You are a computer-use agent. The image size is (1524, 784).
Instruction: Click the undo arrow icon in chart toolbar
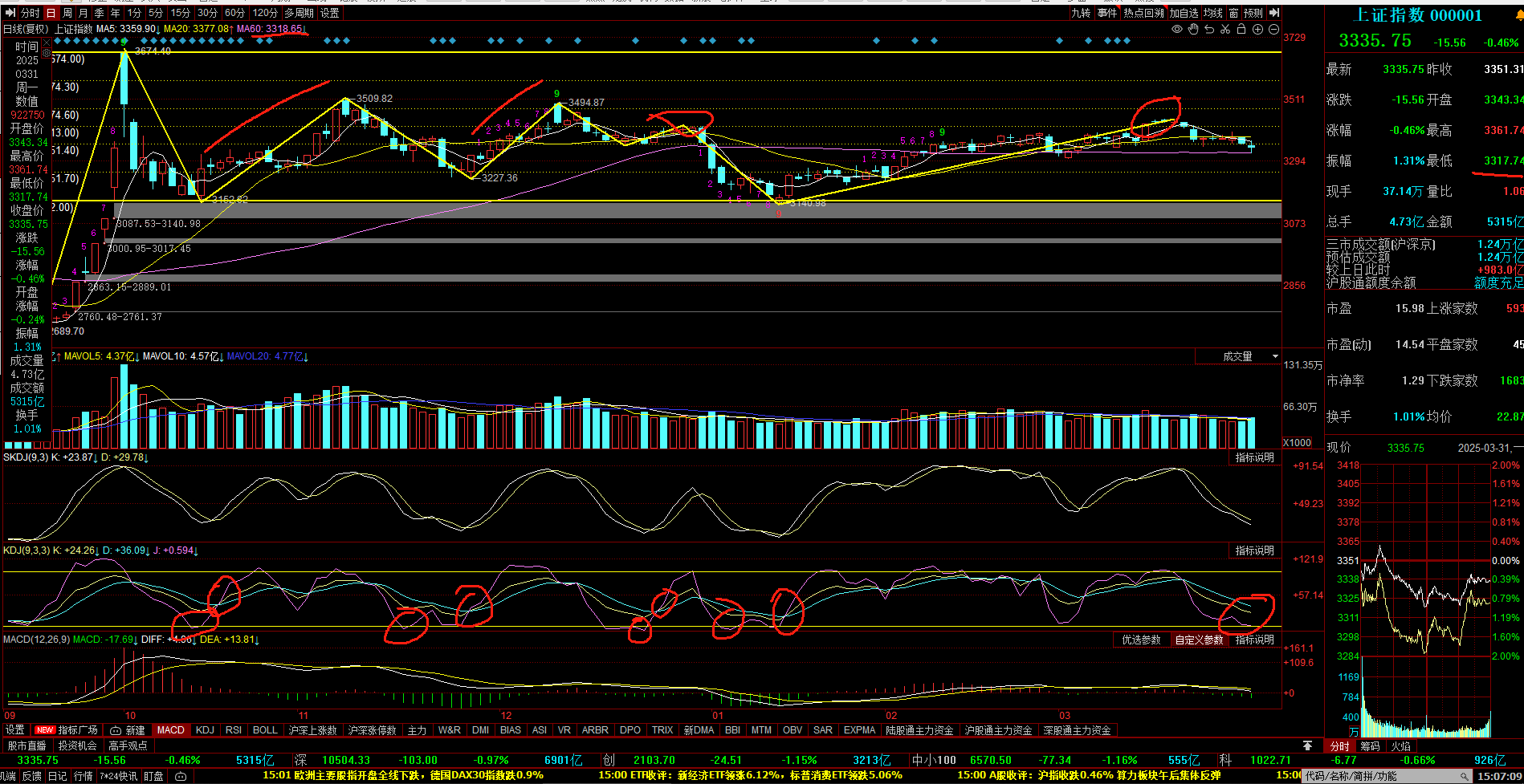(x=1209, y=29)
